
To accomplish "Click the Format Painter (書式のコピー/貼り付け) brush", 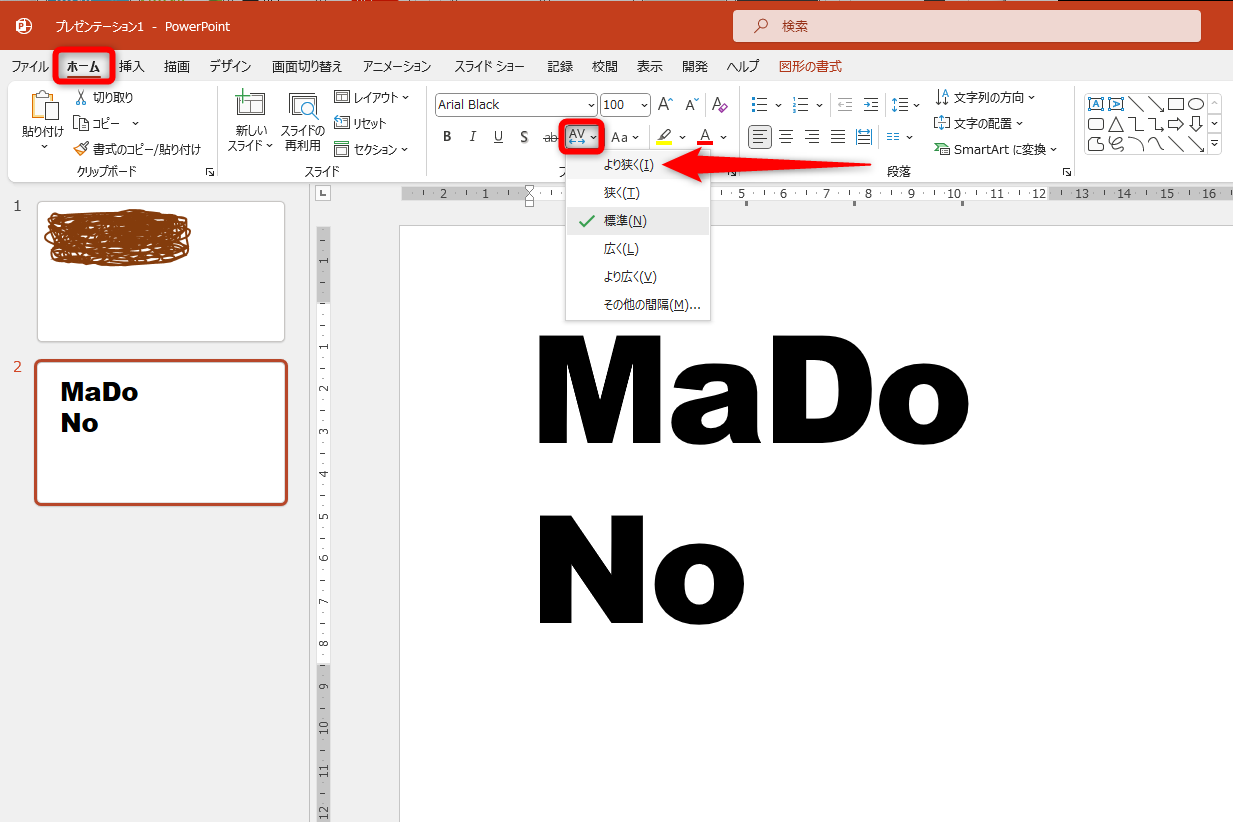I will pos(82,149).
